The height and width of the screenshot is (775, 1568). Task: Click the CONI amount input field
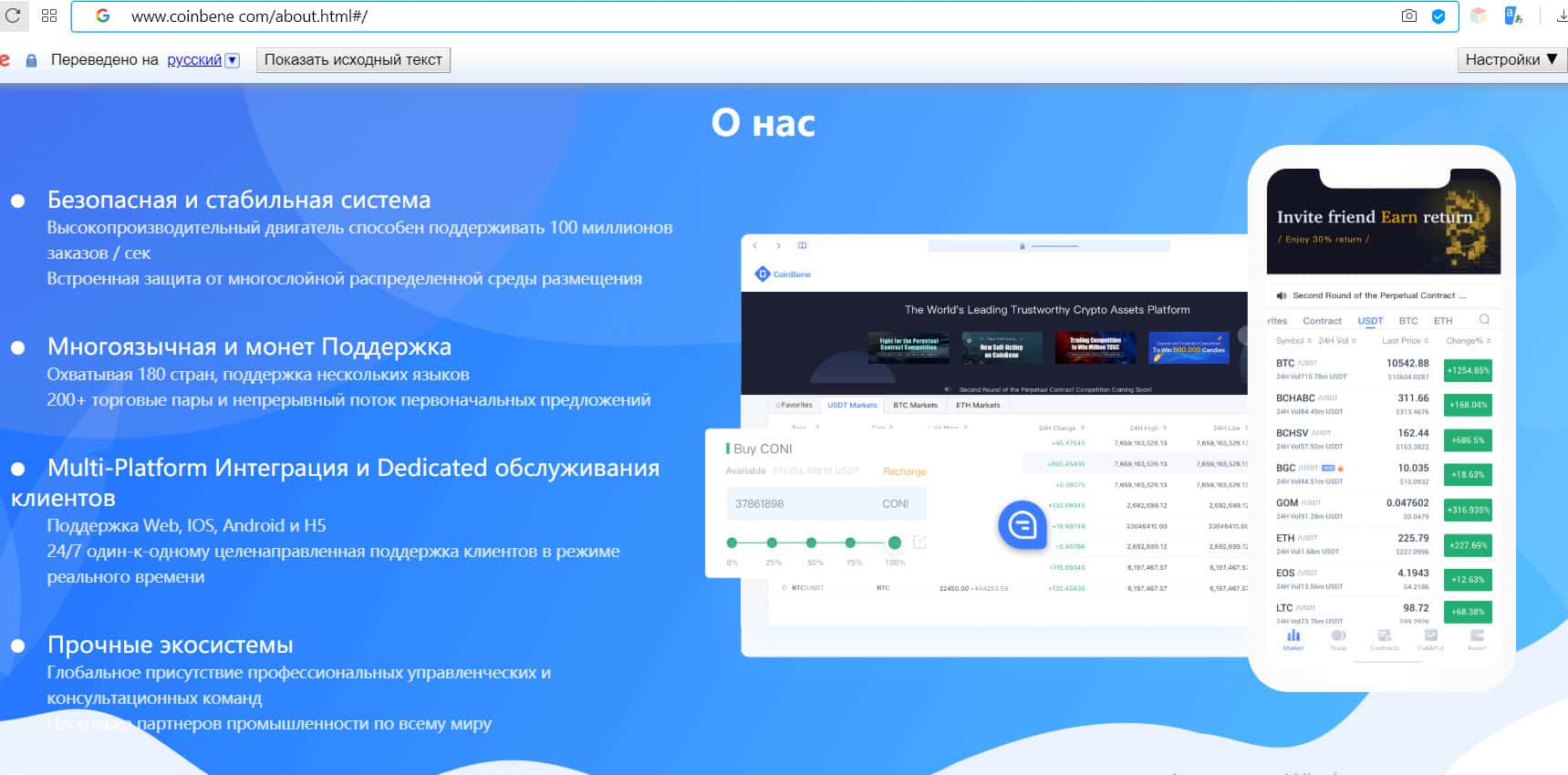pos(826,503)
